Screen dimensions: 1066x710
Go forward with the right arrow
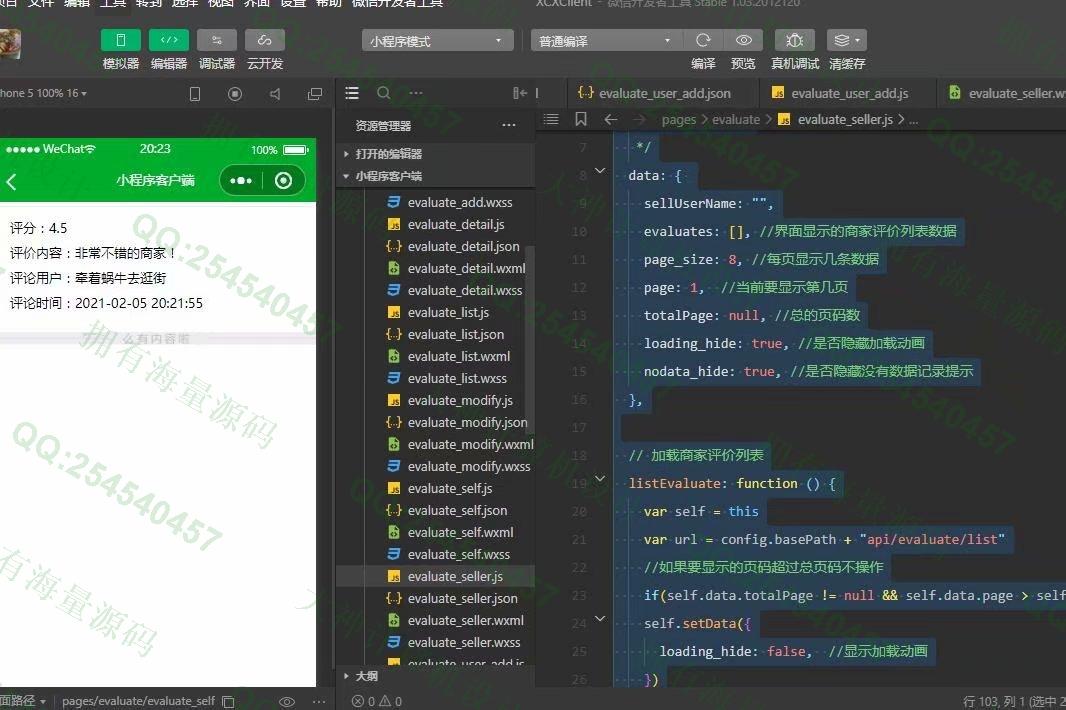pos(639,119)
